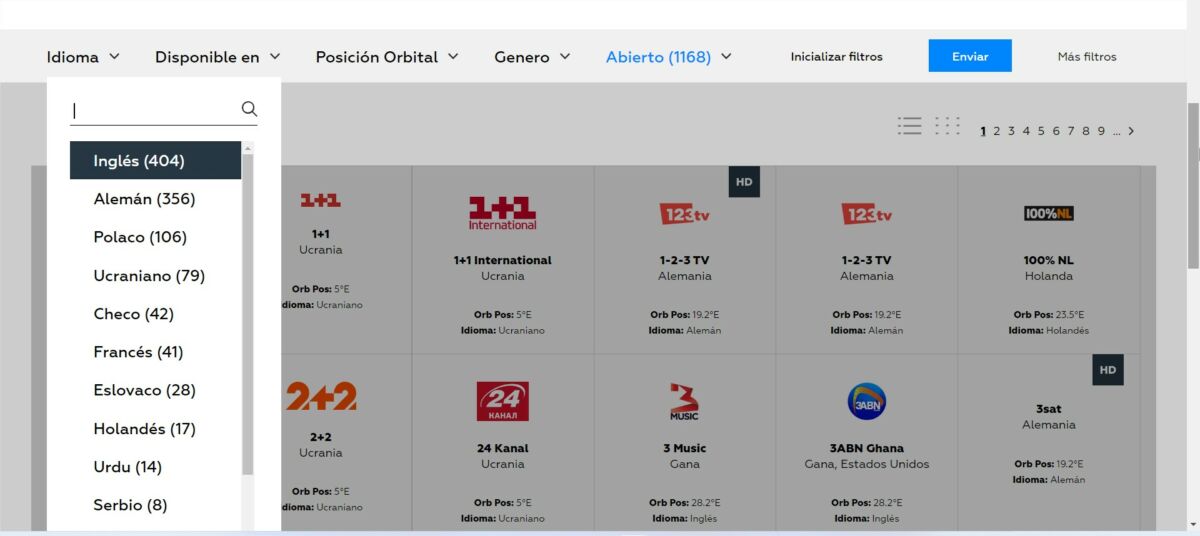
Task: Expand the Abierto (1168) filter
Action: pos(668,57)
